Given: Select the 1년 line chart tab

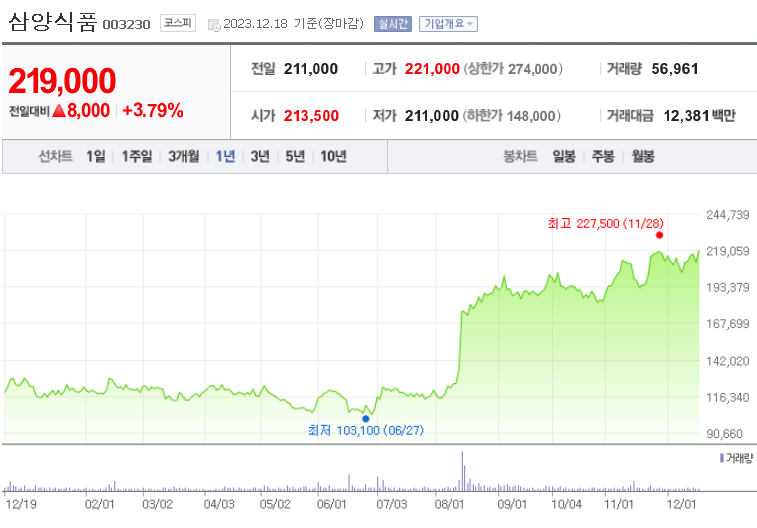Looking at the screenshot, I should point(225,156).
